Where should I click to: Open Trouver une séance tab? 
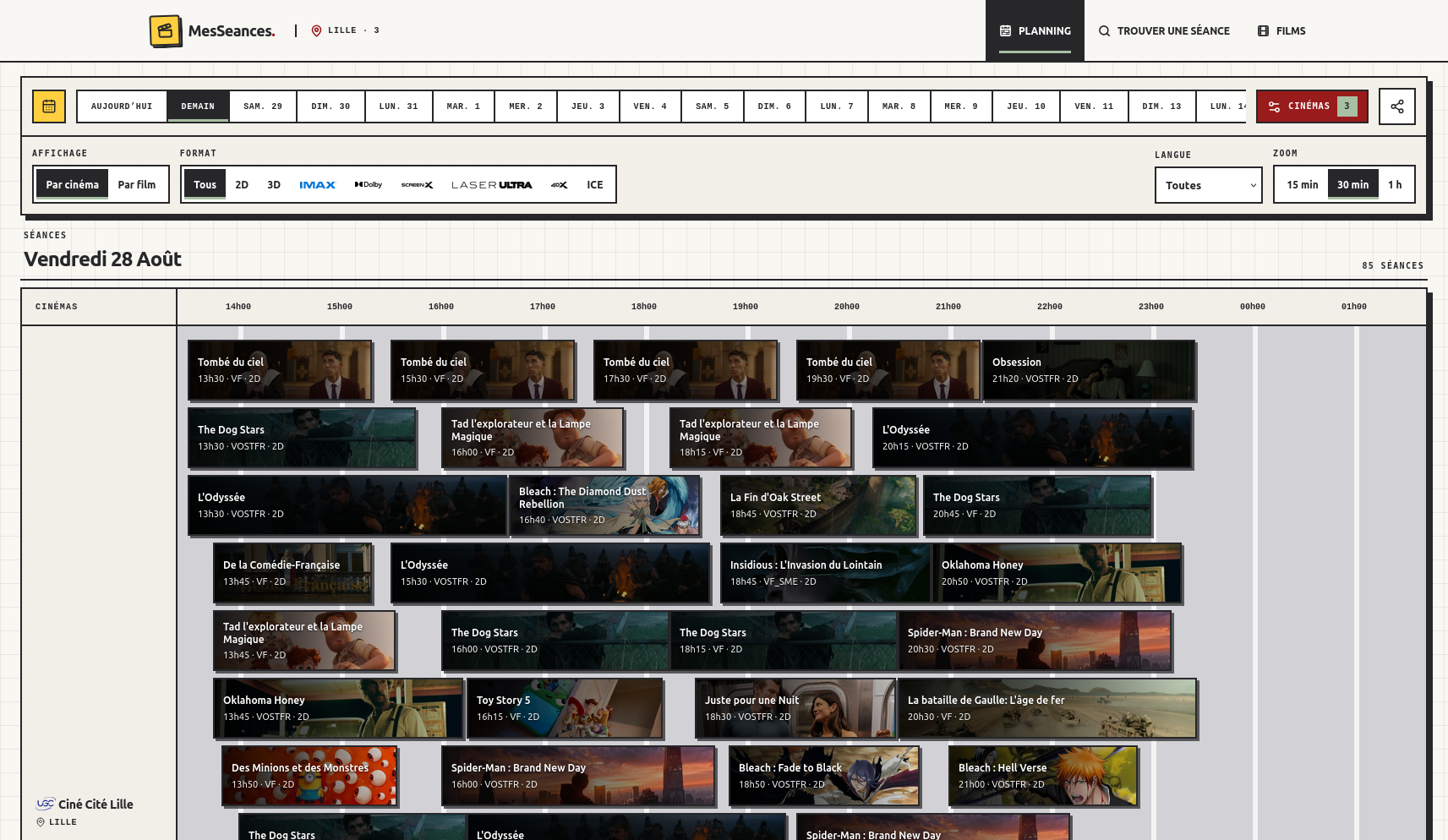[1164, 30]
